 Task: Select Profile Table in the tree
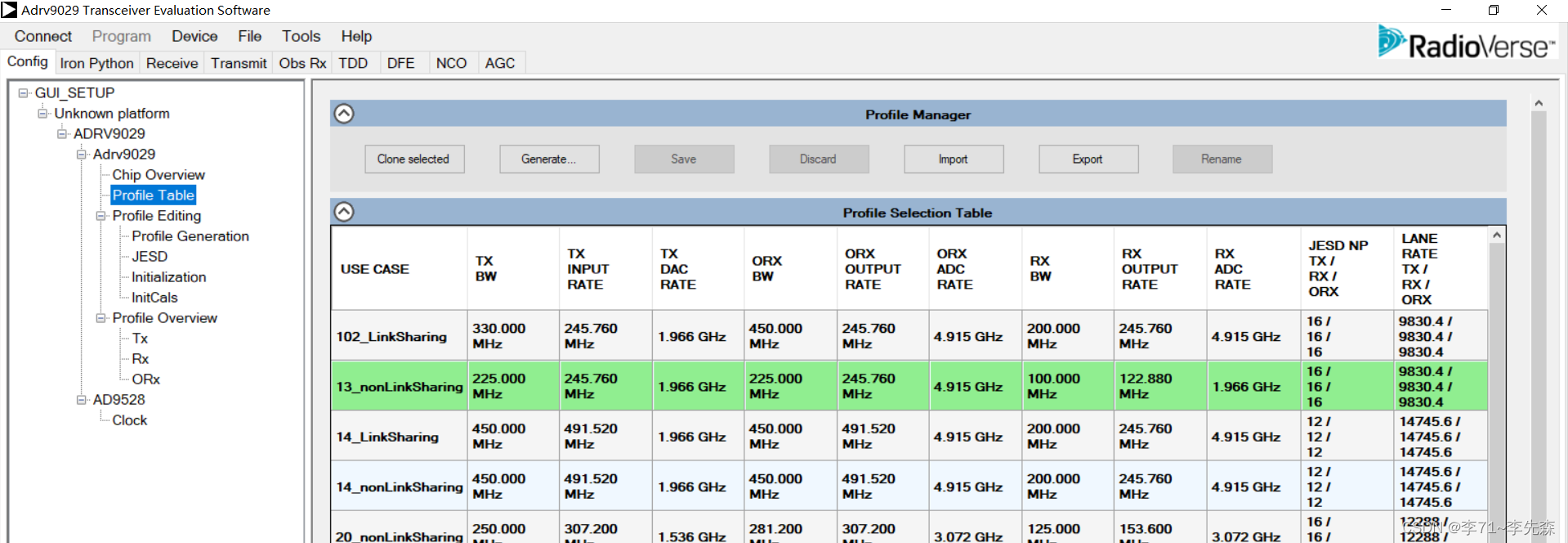coord(154,195)
